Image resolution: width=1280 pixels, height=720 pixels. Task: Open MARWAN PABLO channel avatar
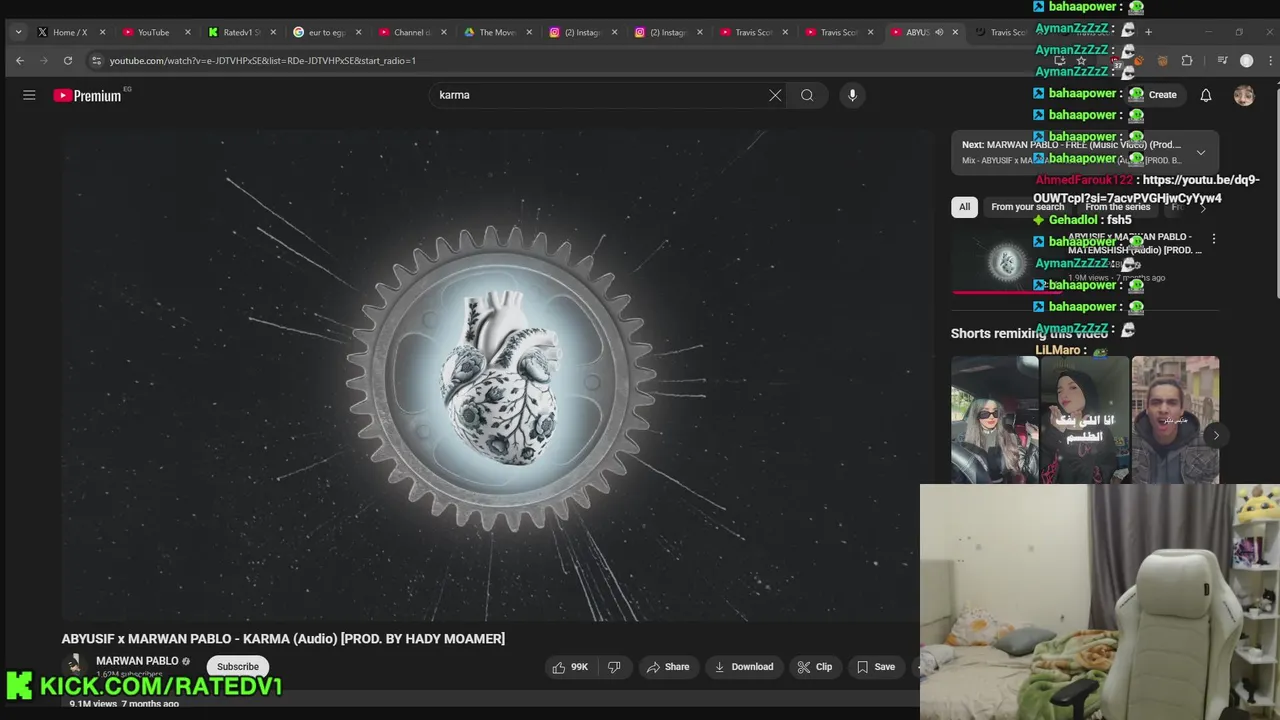coord(73,665)
